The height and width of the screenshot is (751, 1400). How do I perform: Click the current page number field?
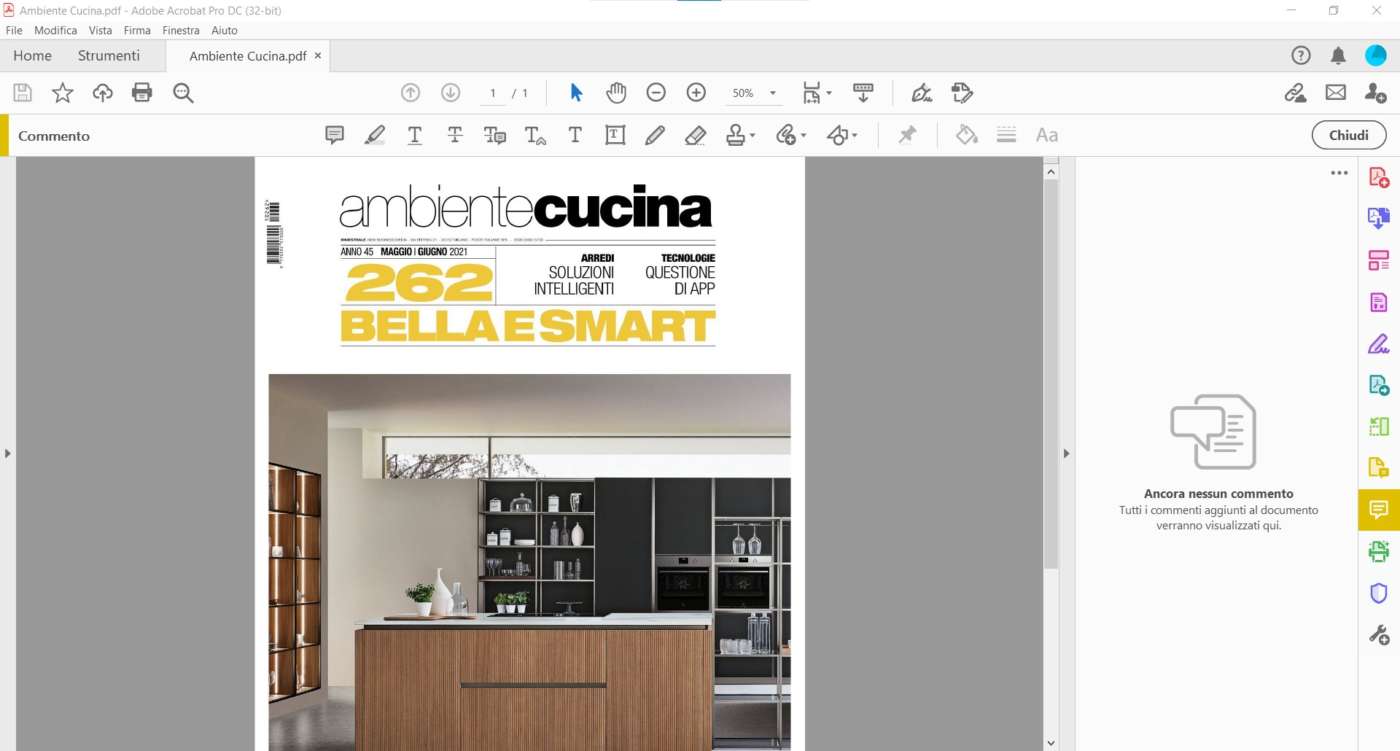[492, 93]
